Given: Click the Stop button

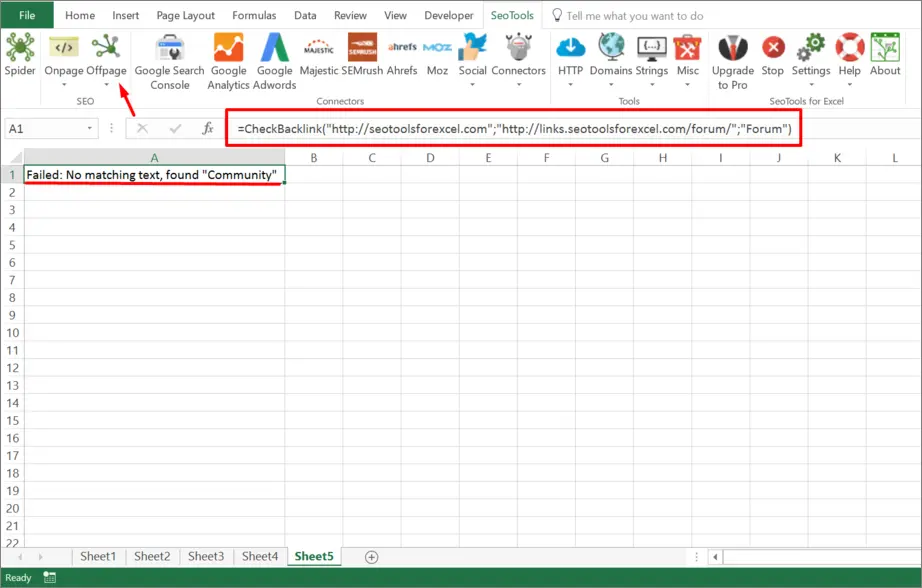Looking at the screenshot, I should tap(773, 55).
